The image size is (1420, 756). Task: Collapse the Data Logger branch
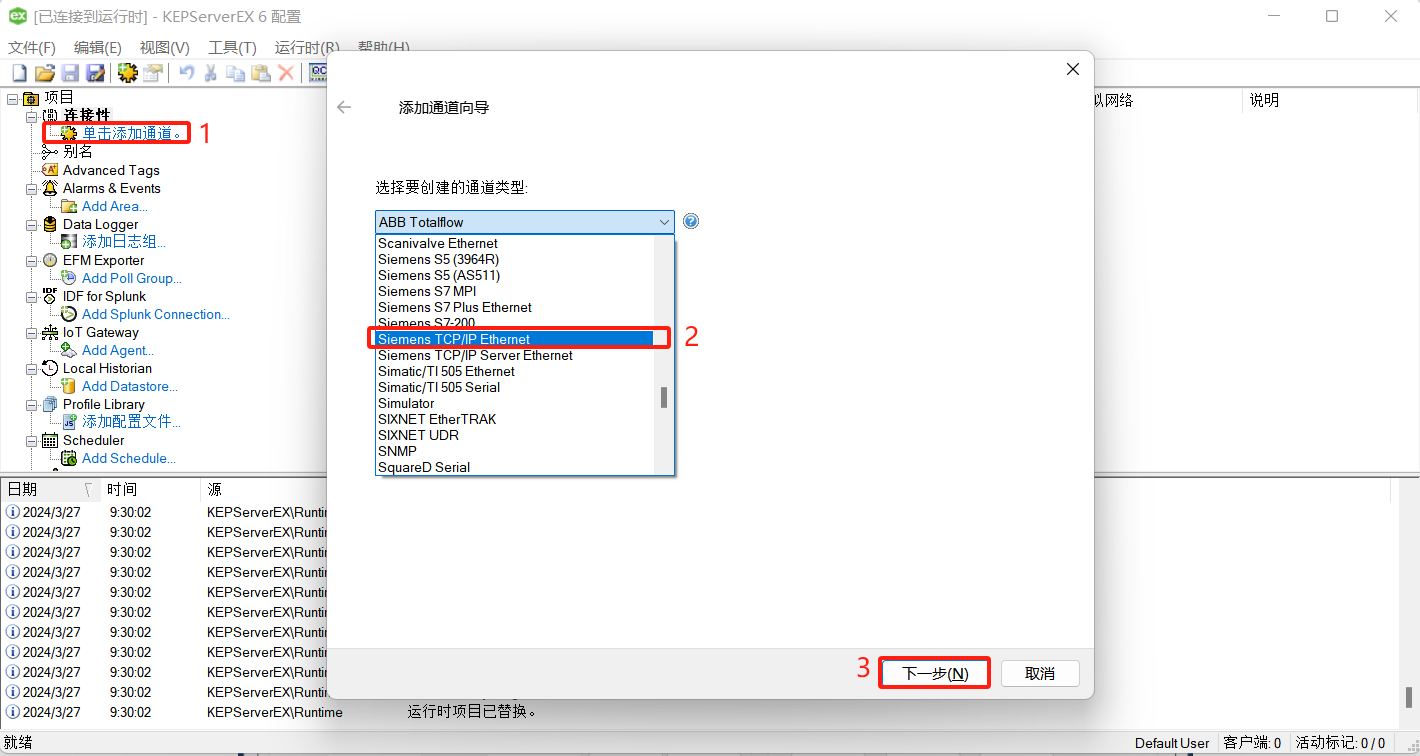[31, 224]
